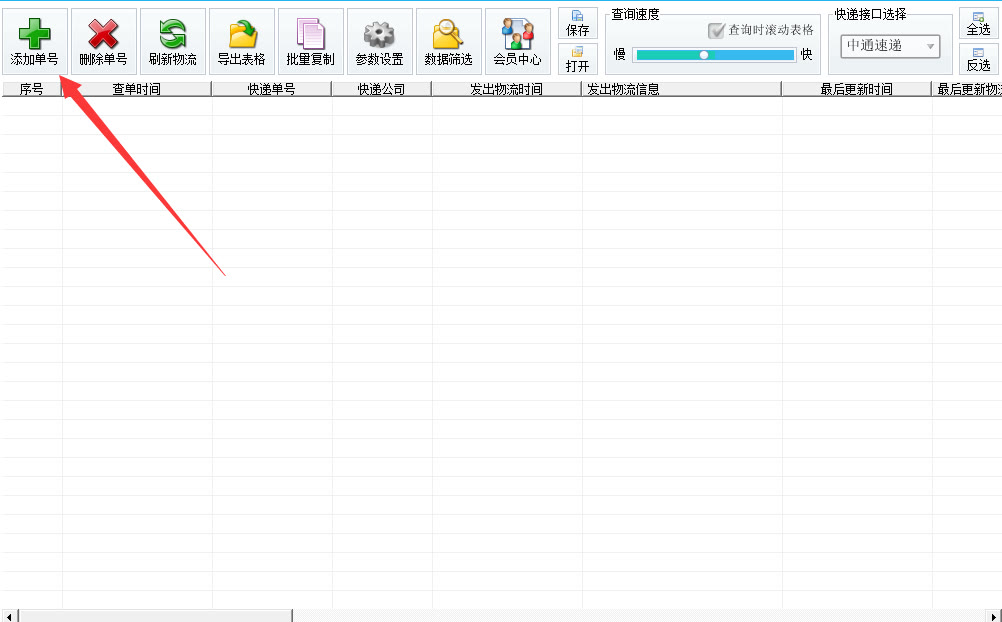Image resolution: width=1002 pixels, height=622 pixels.
Task: Click the horizontal scrollbar right arrow
Action: tap(994, 616)
